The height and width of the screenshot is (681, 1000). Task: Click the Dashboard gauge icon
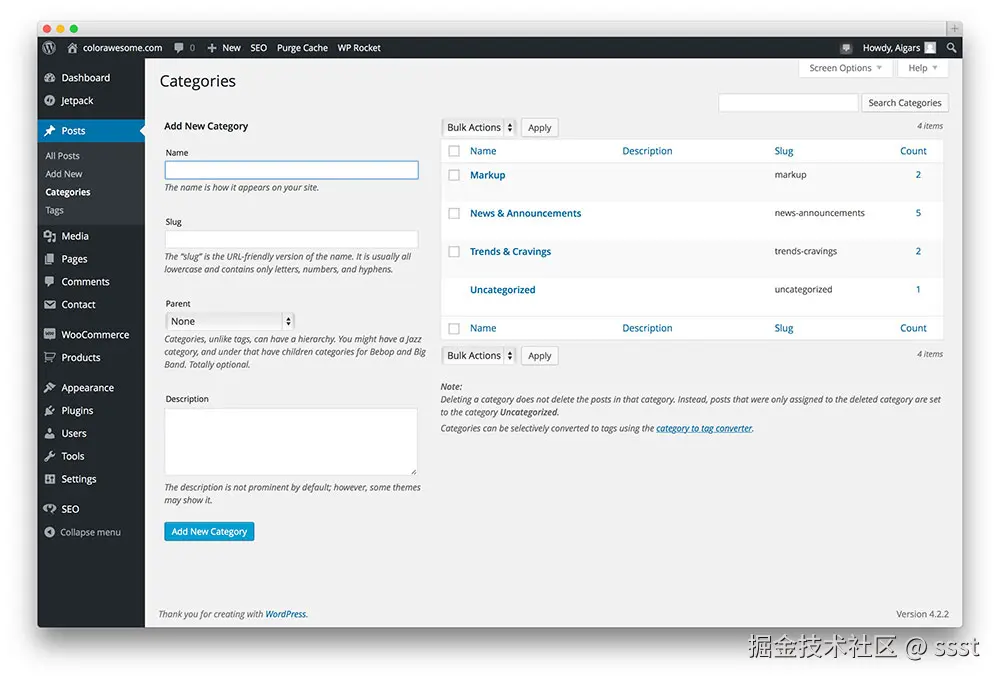[x=50, y=78]
